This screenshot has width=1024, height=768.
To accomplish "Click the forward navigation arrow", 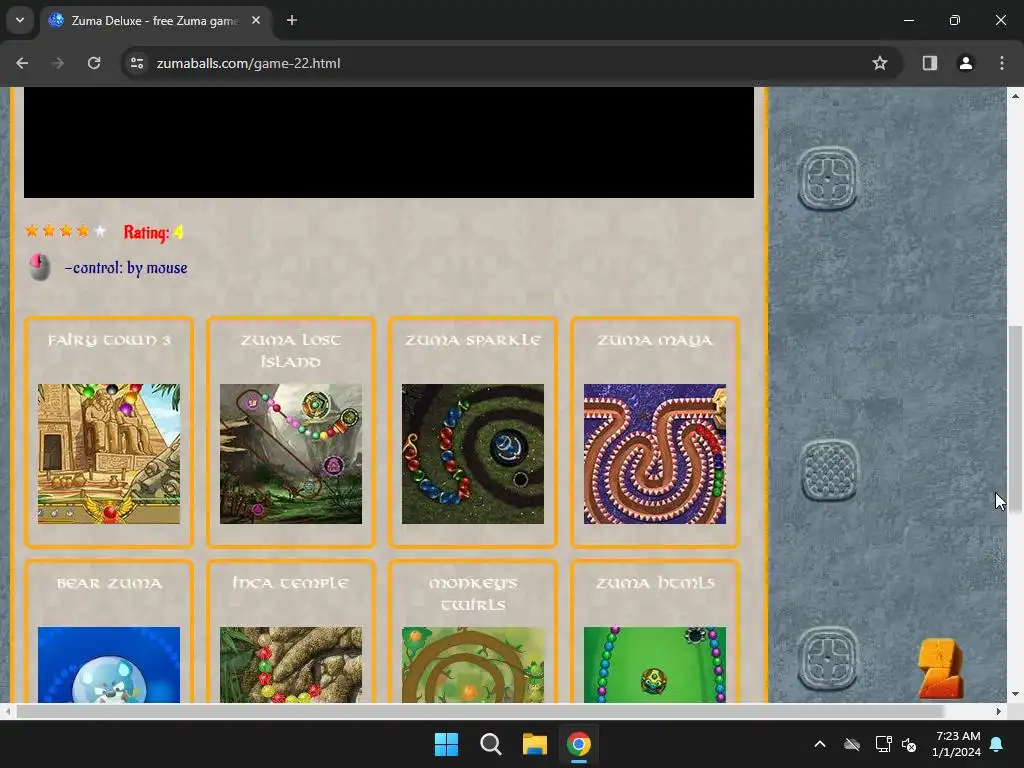I will tap(58, 63).
